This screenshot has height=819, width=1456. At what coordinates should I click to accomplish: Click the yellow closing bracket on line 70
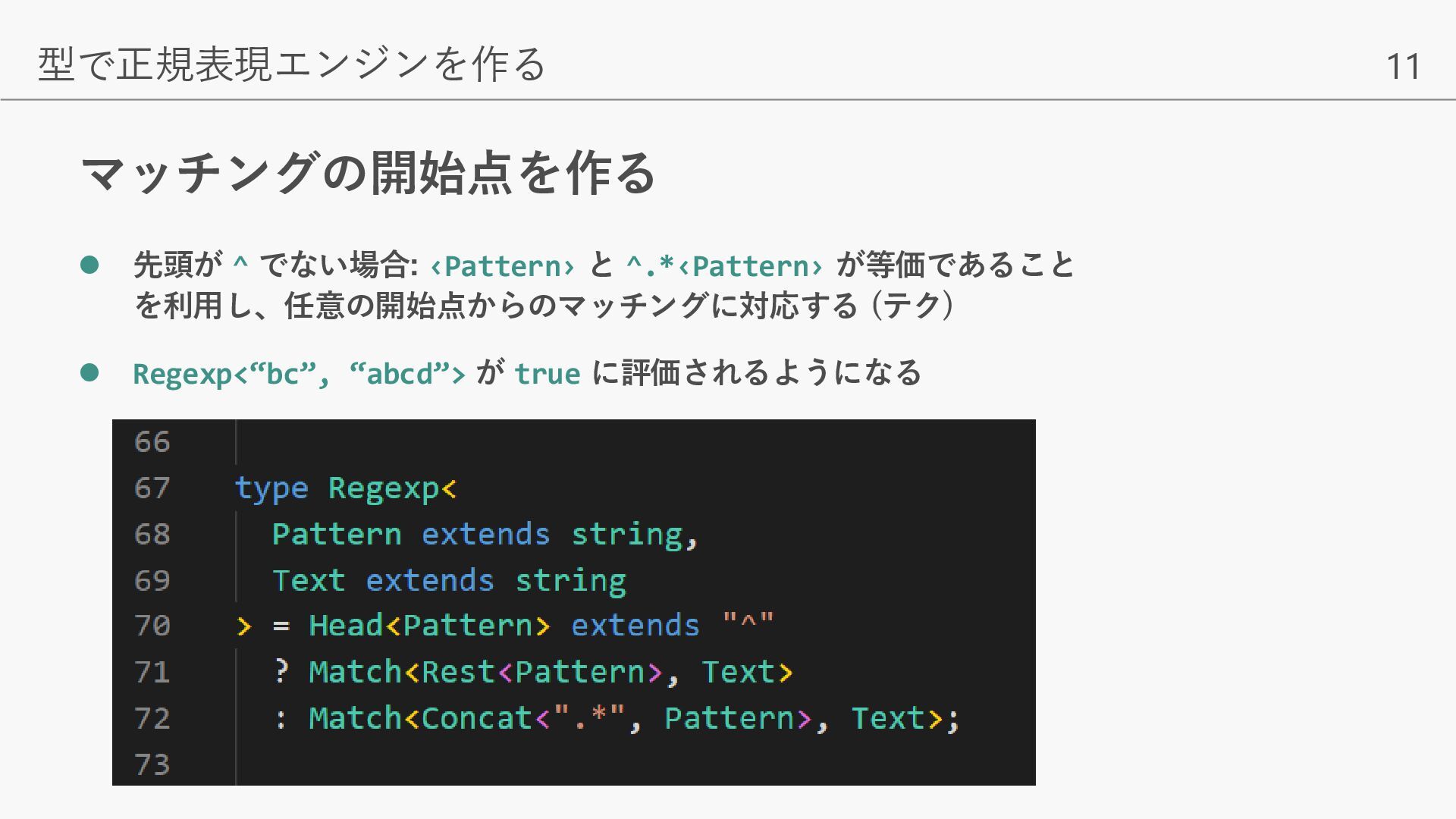(x=243, y=626)
